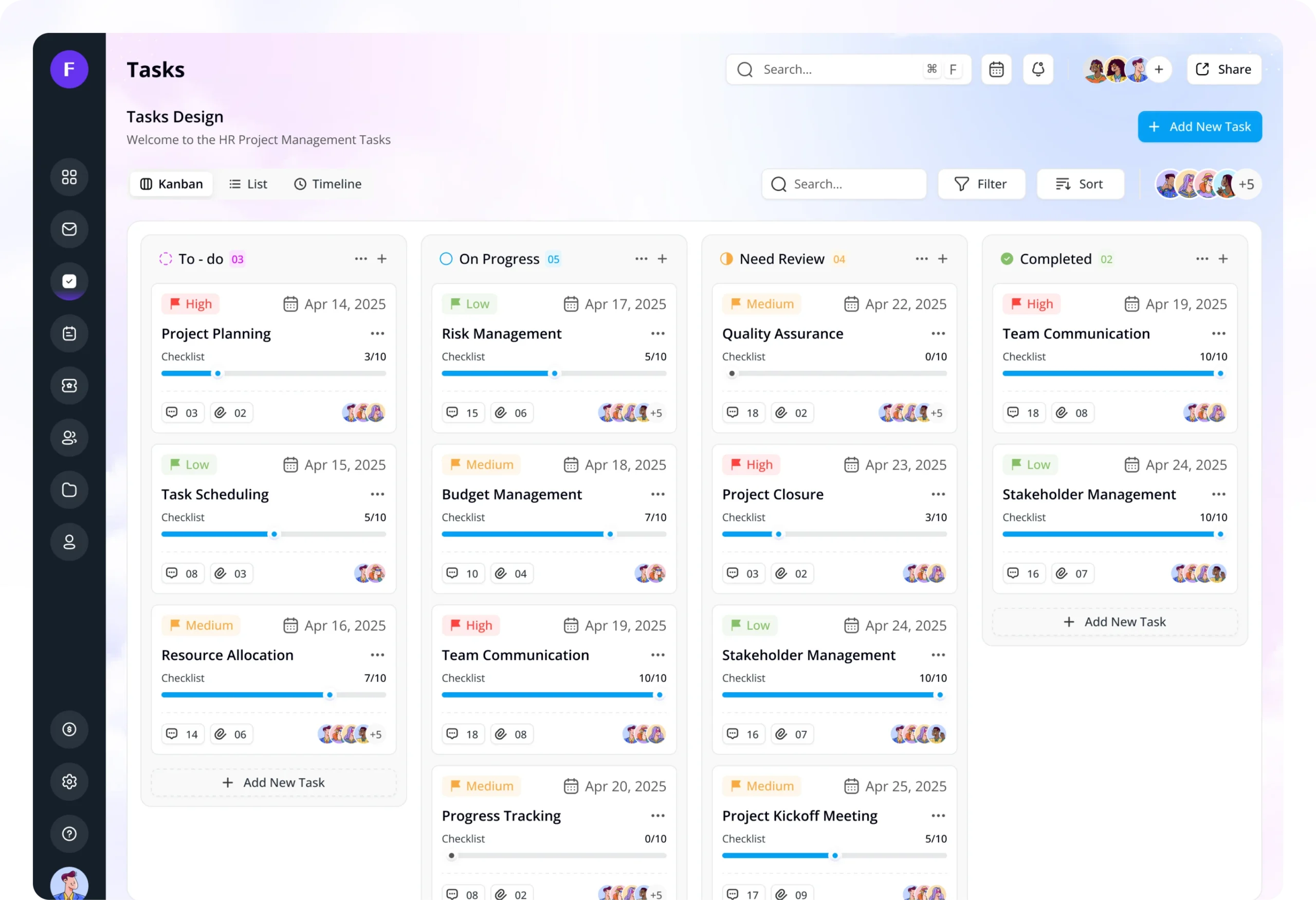This screenshot has height=900, width=1316.
Task: Click the blue Add New Task button
Action: click(1200, 127)
